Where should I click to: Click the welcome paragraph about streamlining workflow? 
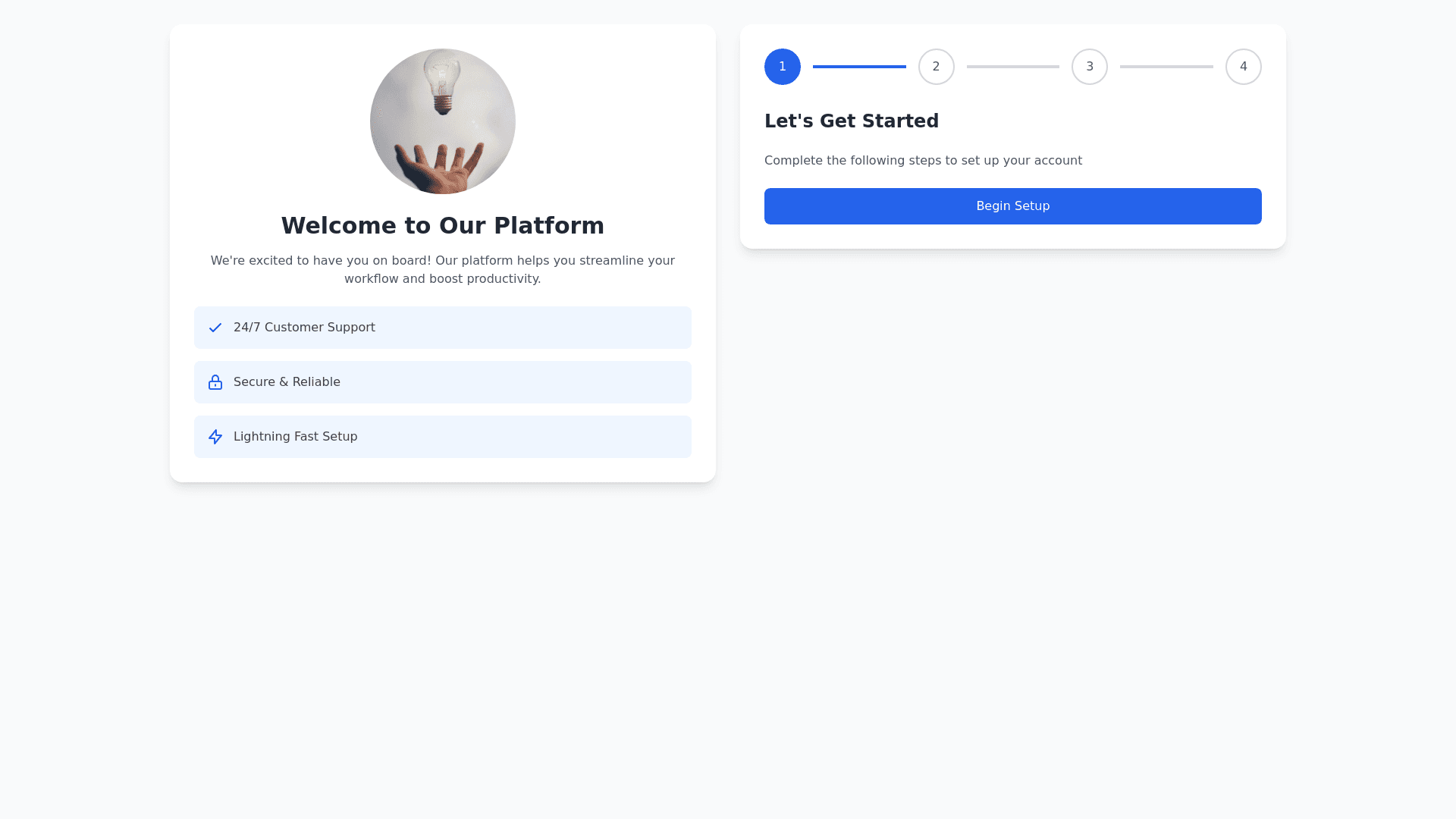click(x=443, y=270)
